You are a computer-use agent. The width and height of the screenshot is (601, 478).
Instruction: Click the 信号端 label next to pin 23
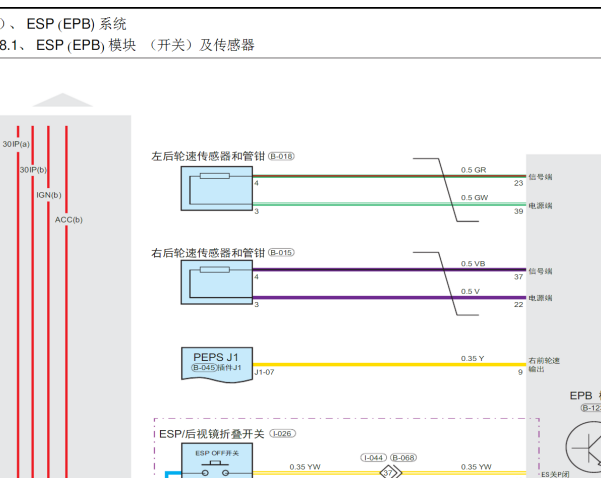click(540, 177)
